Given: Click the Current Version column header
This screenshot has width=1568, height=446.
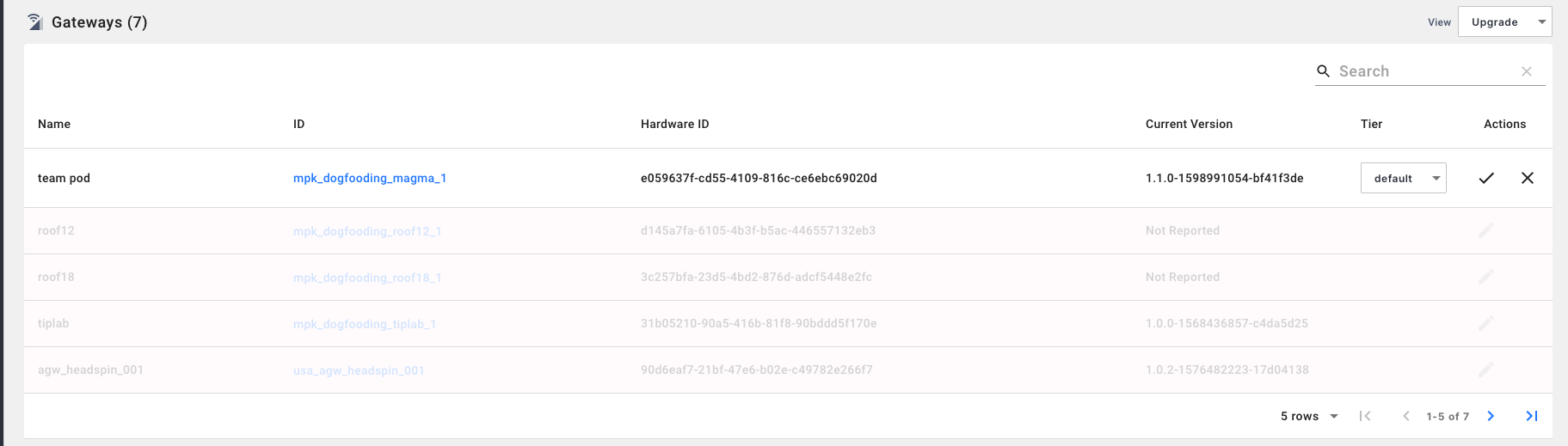Looking at the screenshot, I should 1189,124.
